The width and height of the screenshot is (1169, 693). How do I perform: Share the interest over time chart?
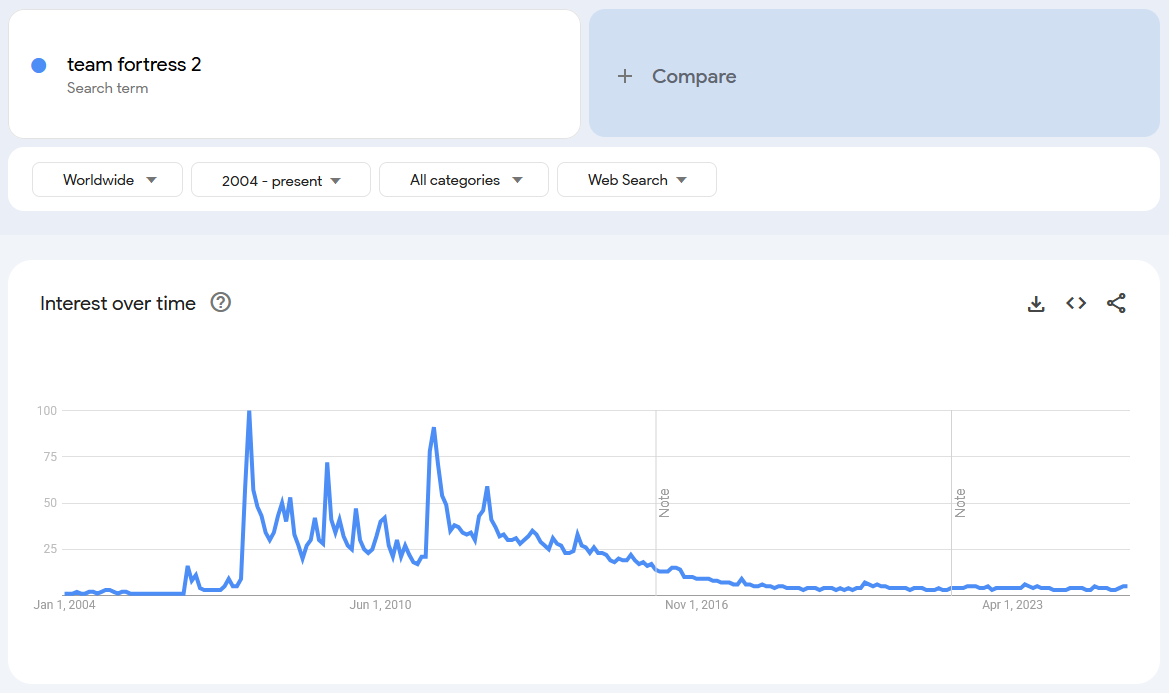(1116, 303)
